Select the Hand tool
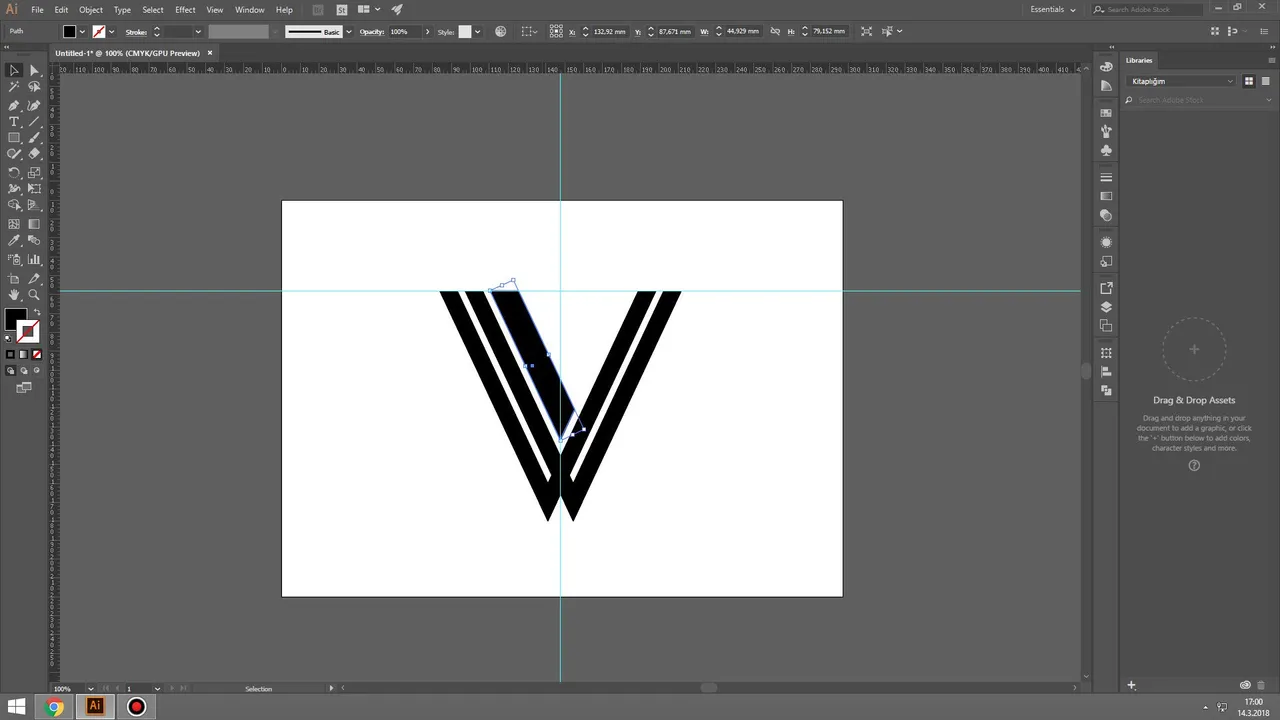Image resolution: width=1280 pixels, height=720 pixels. coord(14,295)
